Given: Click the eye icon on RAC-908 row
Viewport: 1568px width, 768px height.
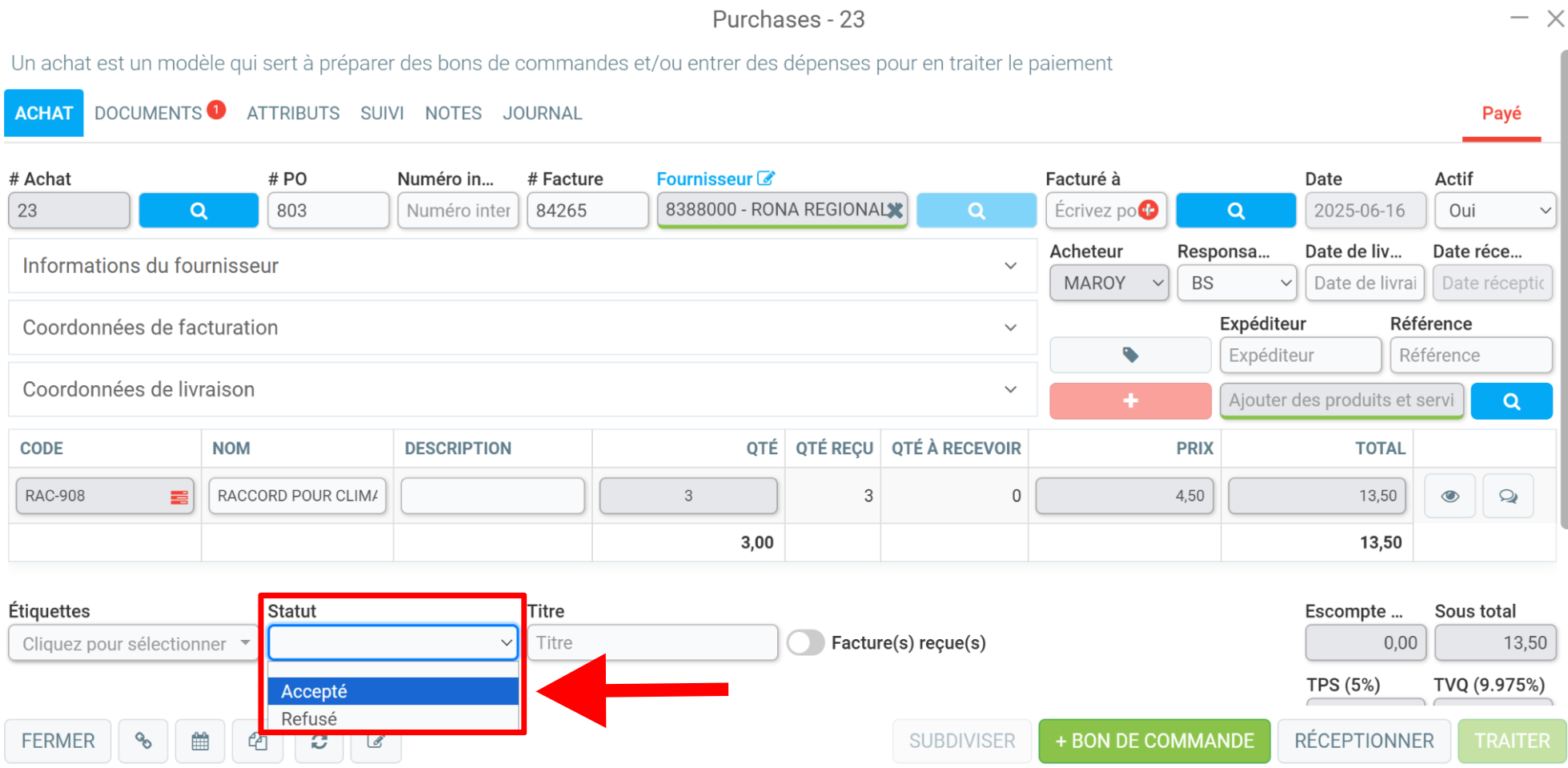Looking at the screenshot, I should click(1450, 497).
